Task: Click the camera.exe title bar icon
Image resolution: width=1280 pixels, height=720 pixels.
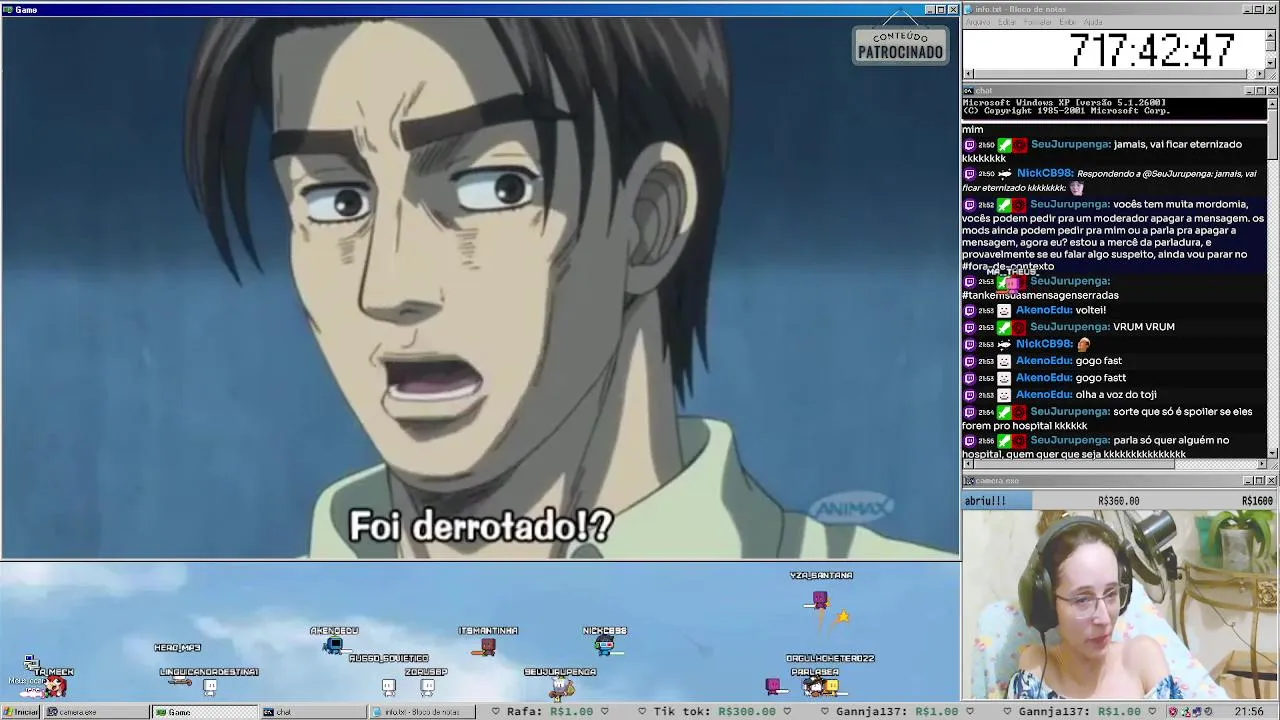Action: point(968,481)
